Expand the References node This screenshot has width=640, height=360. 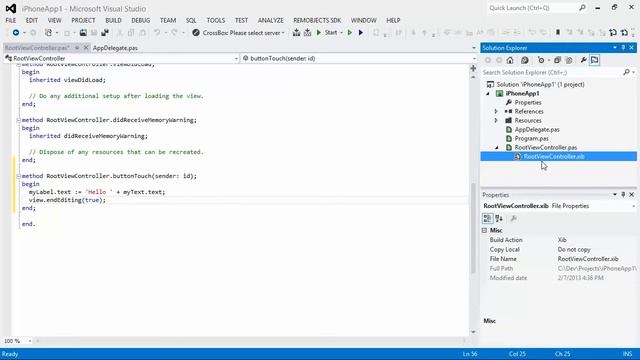pos(496,111)
